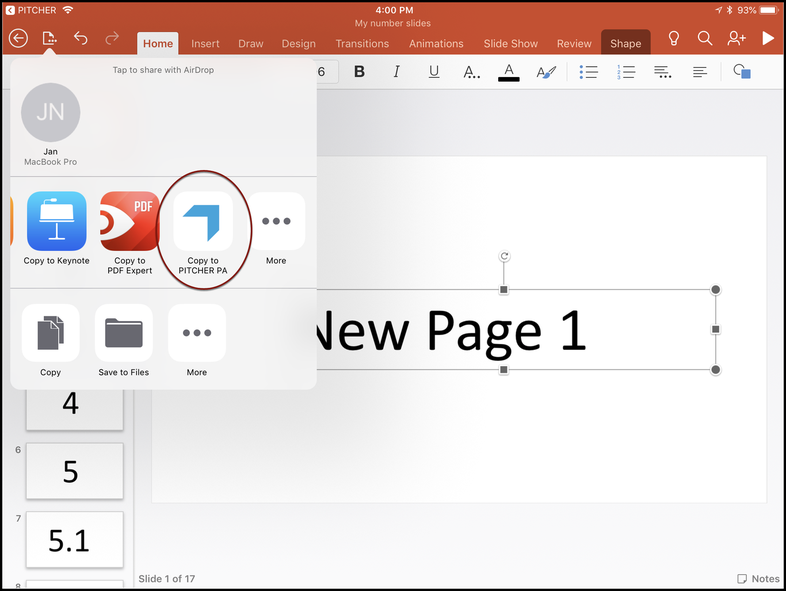Tap the Copy action icon
786x591 pixels.
click(51, 333)
